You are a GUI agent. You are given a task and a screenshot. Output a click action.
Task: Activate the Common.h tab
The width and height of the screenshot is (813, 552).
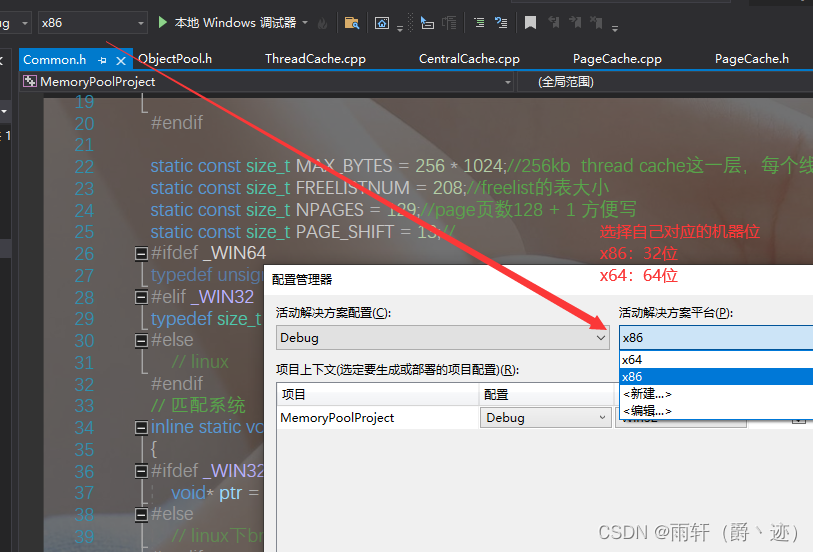(54, 60)
